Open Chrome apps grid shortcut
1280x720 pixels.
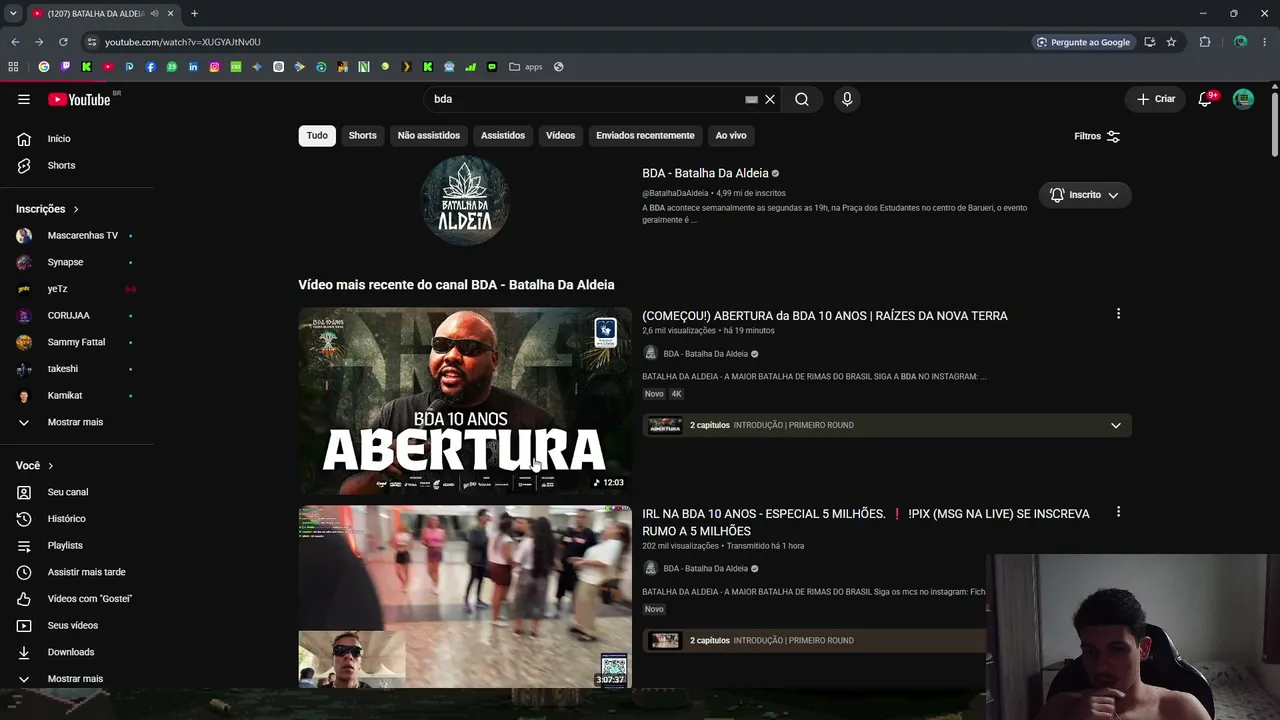point(13,67)
